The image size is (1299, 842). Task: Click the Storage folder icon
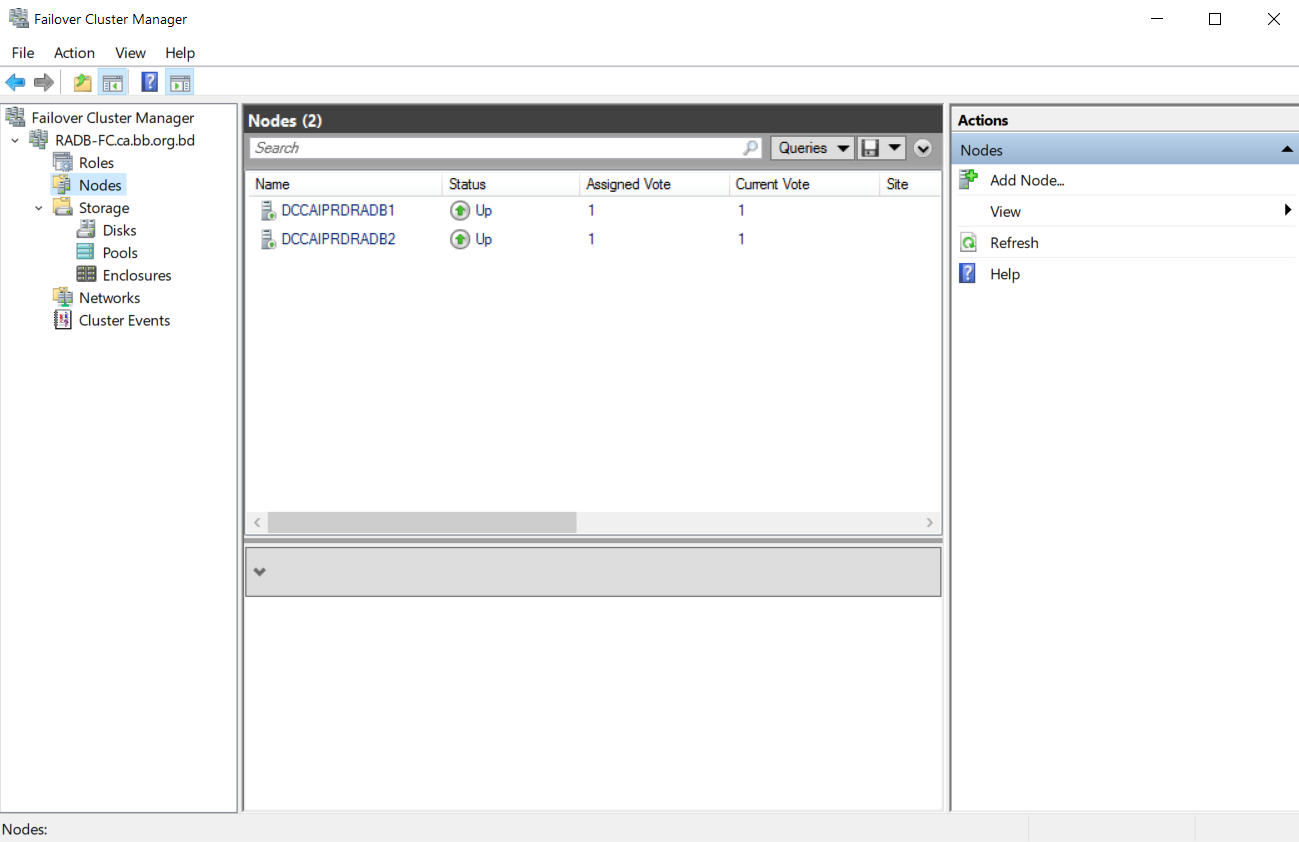[x=63, y=208]
